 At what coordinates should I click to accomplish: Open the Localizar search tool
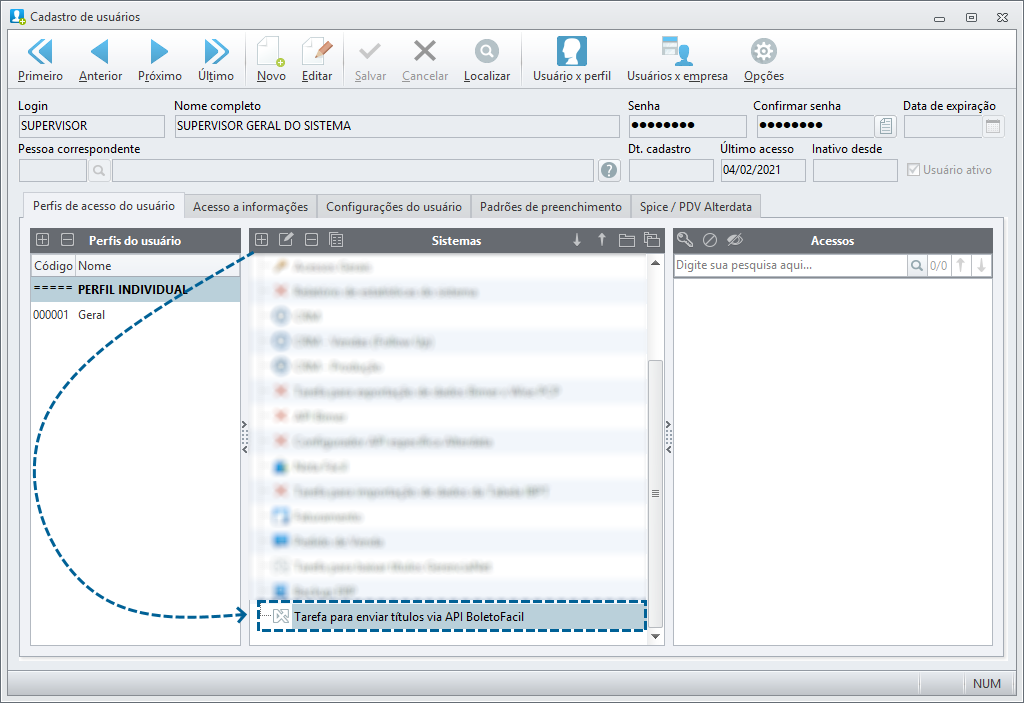click(x=486, y=60)
